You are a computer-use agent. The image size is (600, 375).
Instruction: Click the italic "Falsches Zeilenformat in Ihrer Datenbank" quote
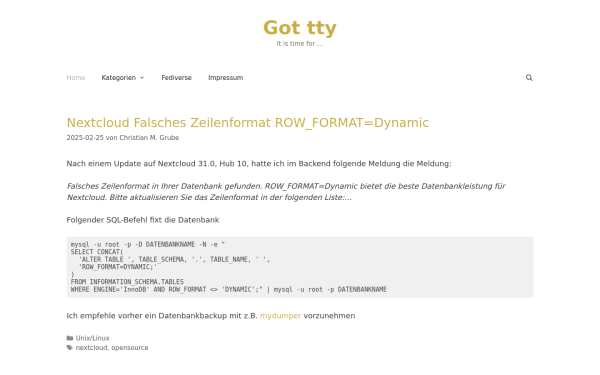[x=286, y=192]
